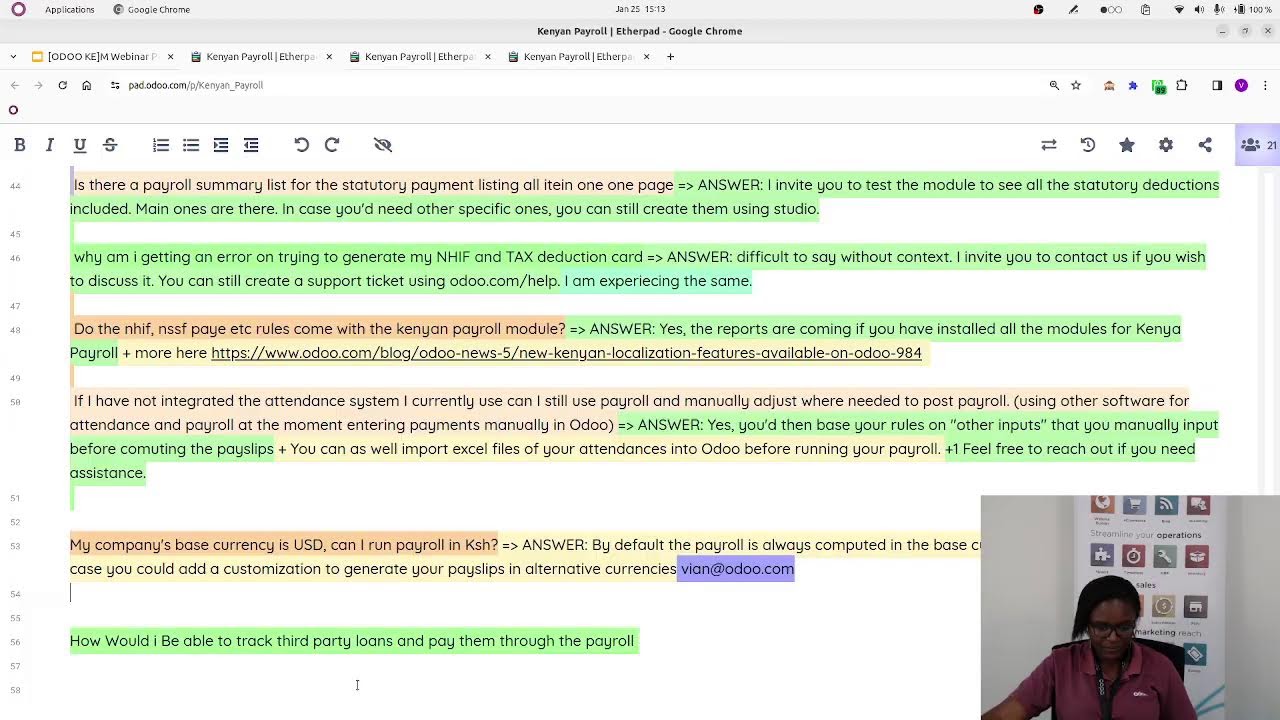Open the tab search dropdown arrow
1280x720 pixels.
click(12, 56)
